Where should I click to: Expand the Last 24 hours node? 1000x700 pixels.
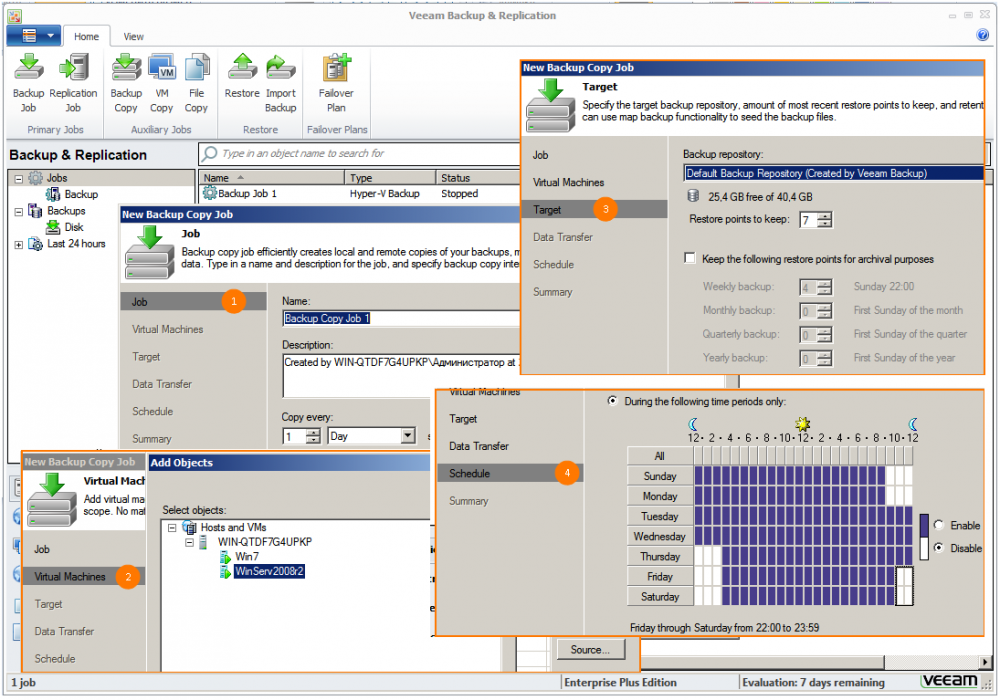tap(18, 244)
